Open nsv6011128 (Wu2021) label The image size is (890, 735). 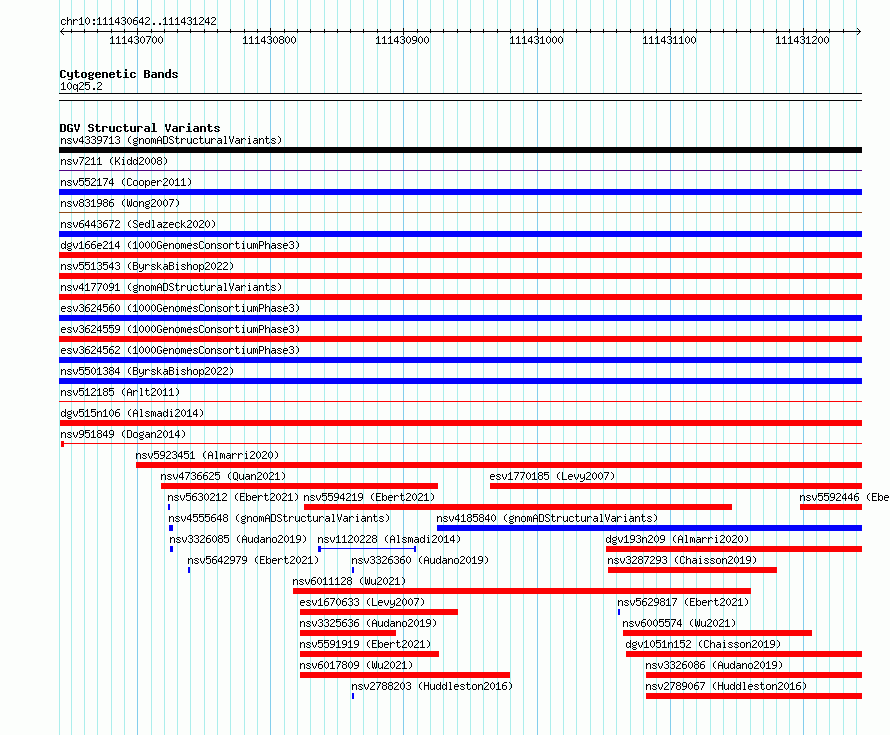click(349, 581)
